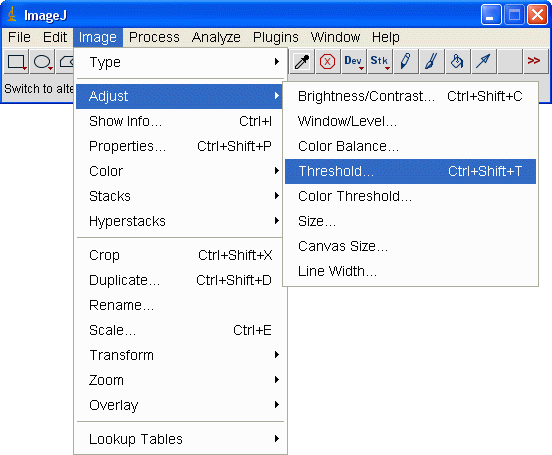Open the Process menu
The height and width of the screenshot is (455, 552).
click(x=154, y=37)
